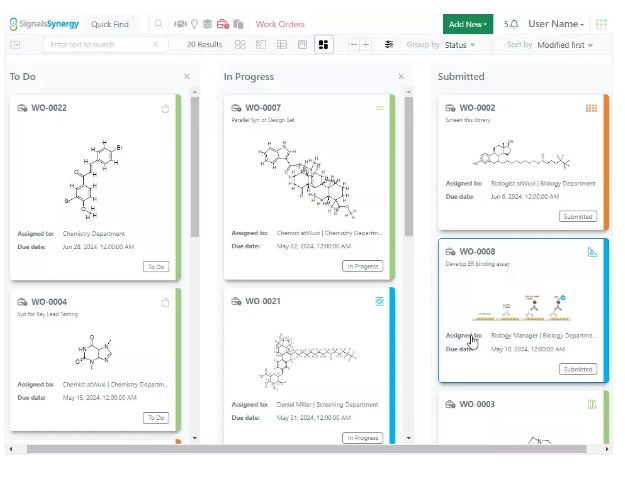
Task: Open the Sort by Modified first dropdown
Action: [x=564, y=45]
